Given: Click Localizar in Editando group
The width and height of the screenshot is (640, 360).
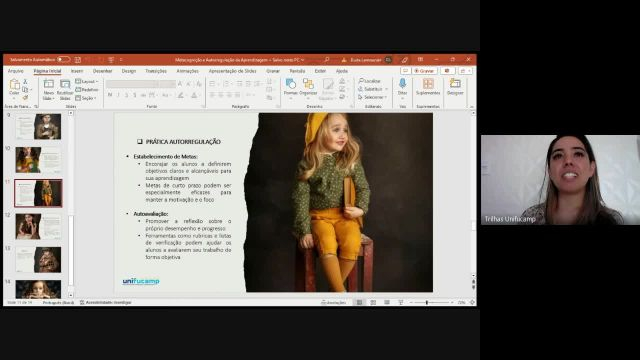Looking at the screenshot, I should pos(369,81).
